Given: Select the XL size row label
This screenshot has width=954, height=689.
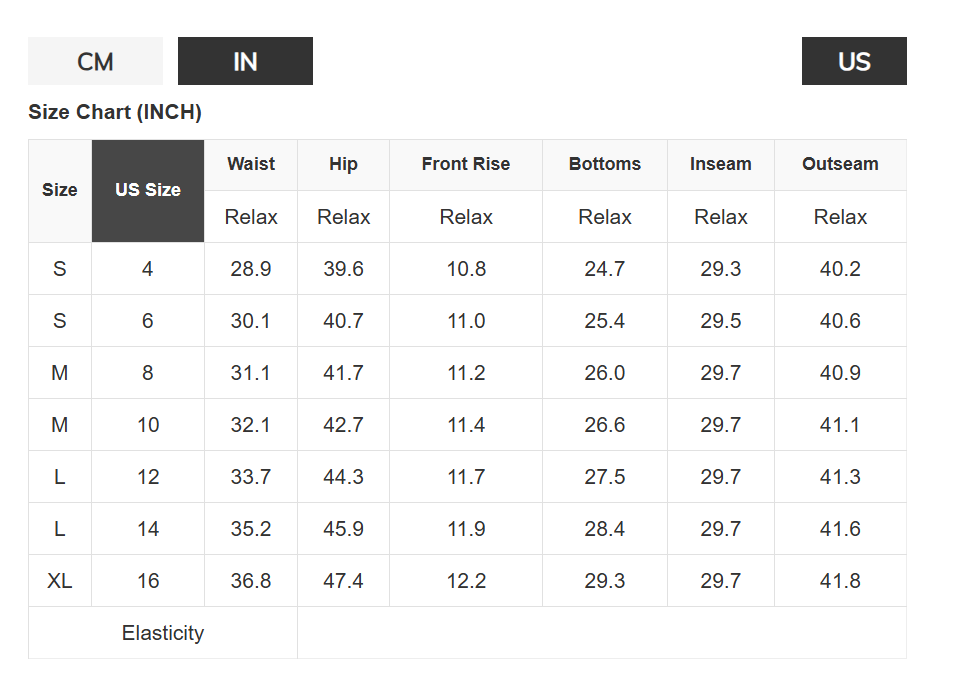Looking at the screenshot, I should tap(60, 581).
